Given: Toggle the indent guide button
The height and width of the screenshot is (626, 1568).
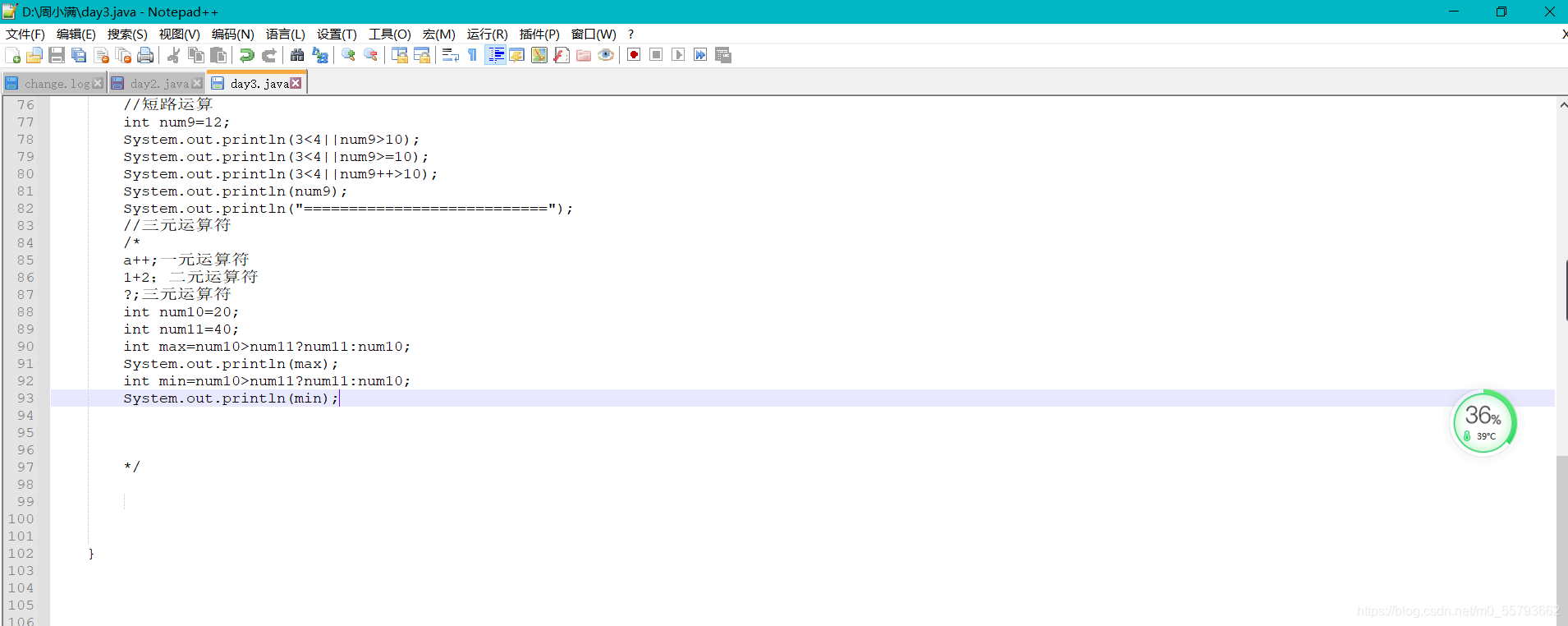Looking at the screenshot, I should tap(496, 55).
